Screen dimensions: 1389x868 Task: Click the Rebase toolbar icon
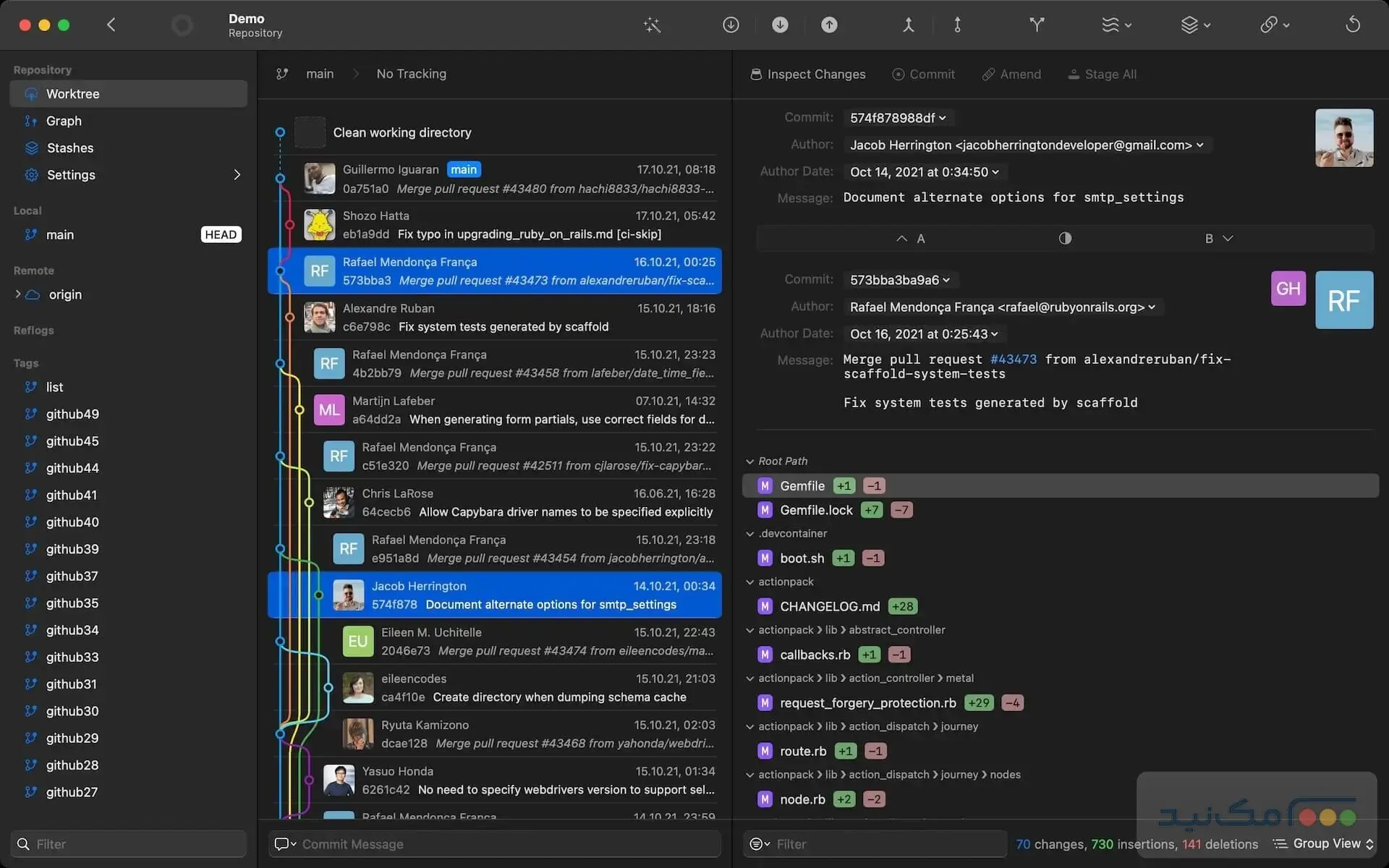coord(957,25)
